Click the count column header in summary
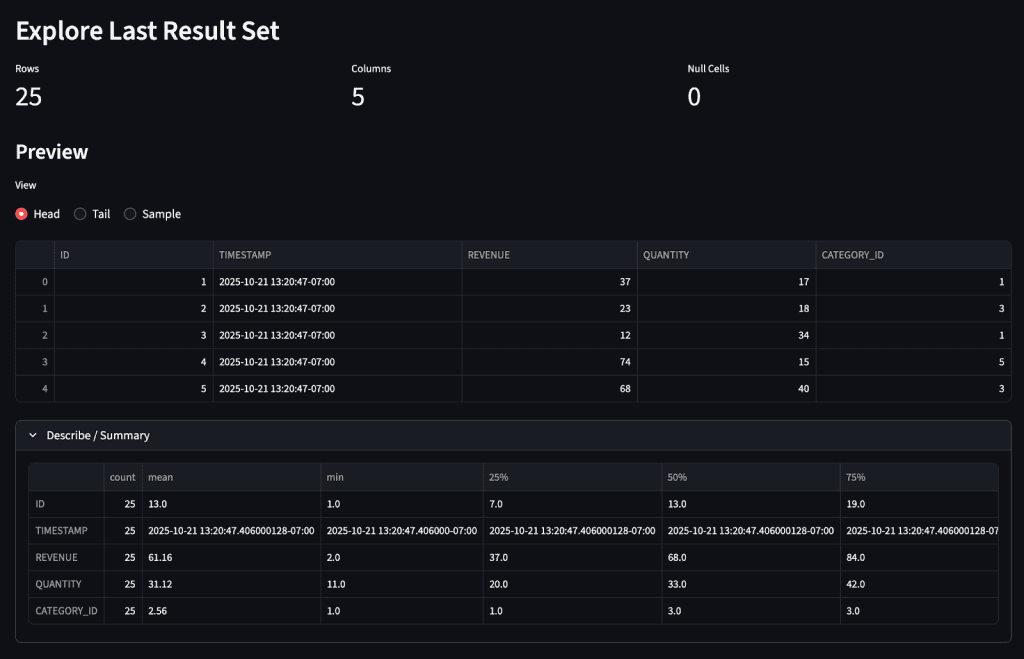1024x659 pixels. 123,477
